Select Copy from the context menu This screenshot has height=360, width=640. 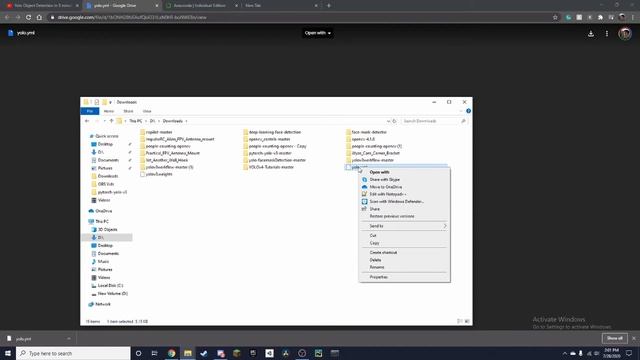click(374, 243)
